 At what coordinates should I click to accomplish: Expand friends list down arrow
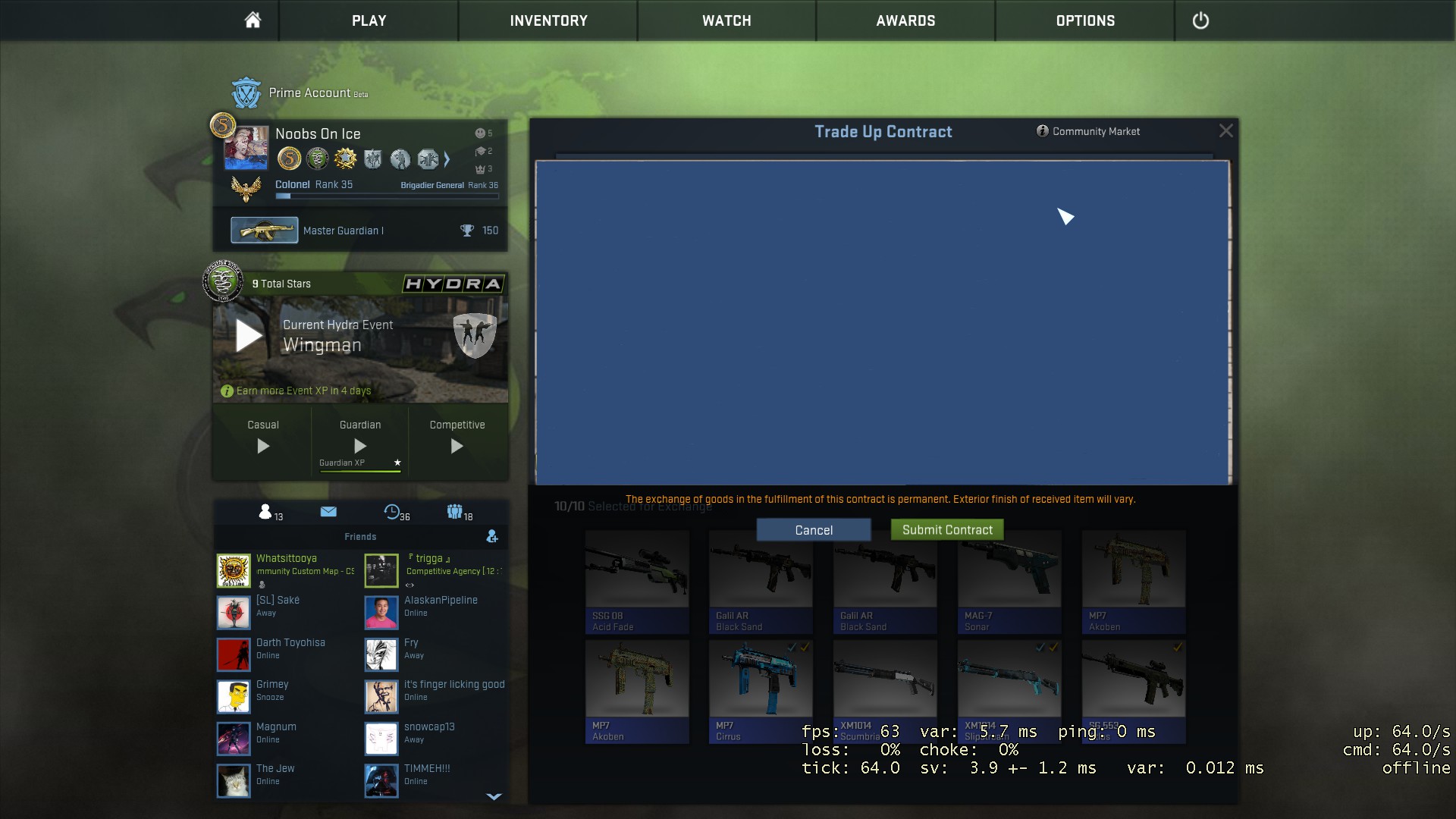(x=494, y=796)
